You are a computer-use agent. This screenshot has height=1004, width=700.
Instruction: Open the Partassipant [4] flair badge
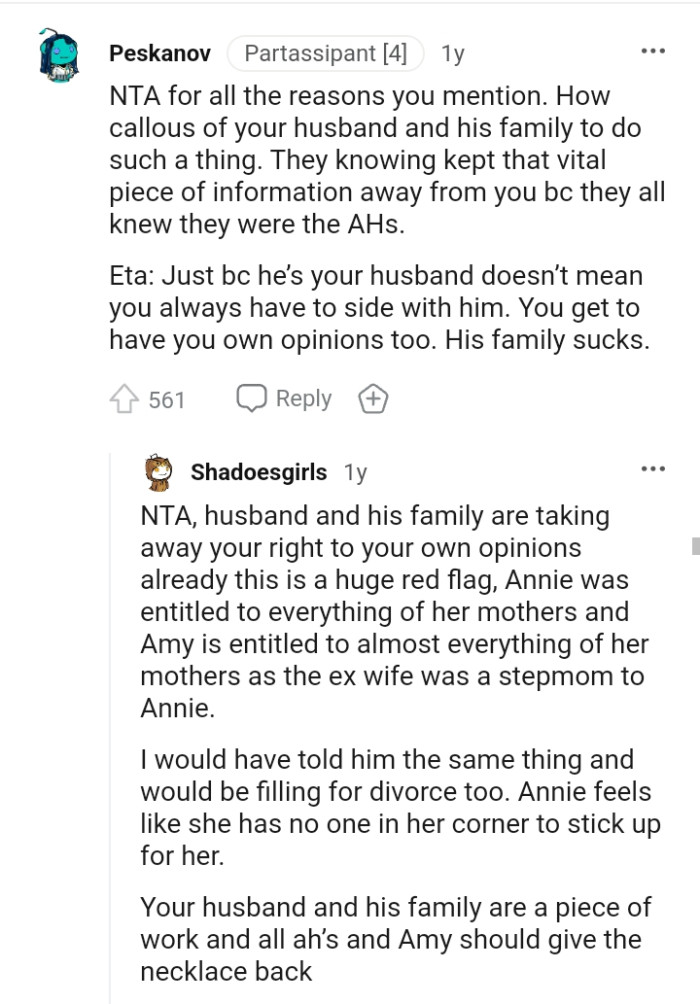pyautogui.click(x=326, y=53)
